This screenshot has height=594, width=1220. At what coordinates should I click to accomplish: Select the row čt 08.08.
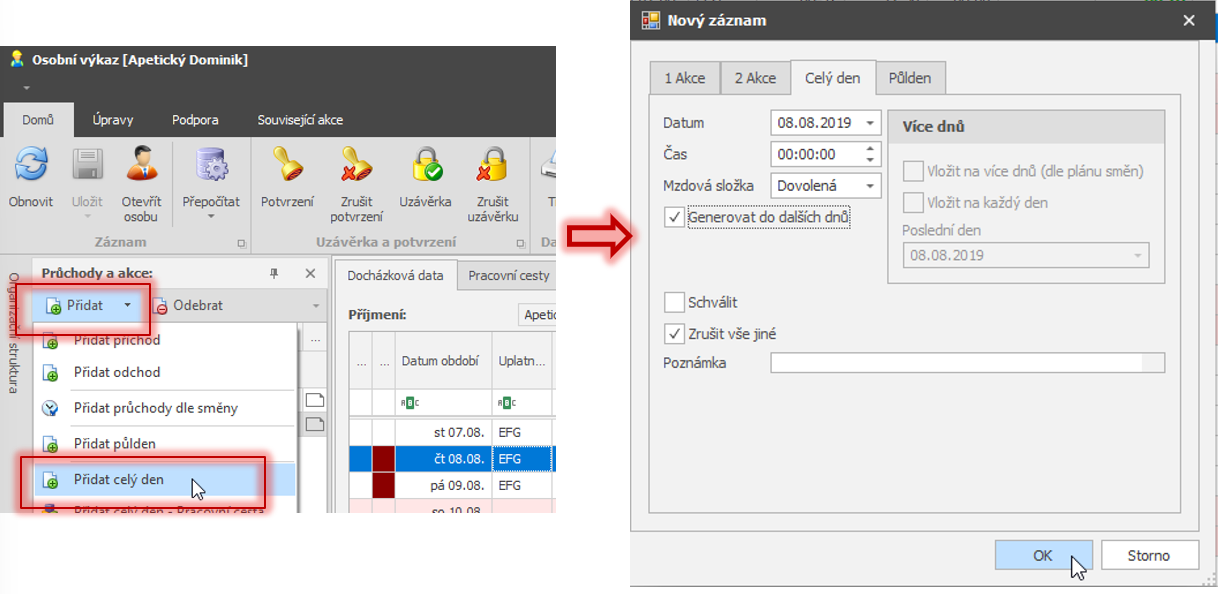[x=452, y=458]
